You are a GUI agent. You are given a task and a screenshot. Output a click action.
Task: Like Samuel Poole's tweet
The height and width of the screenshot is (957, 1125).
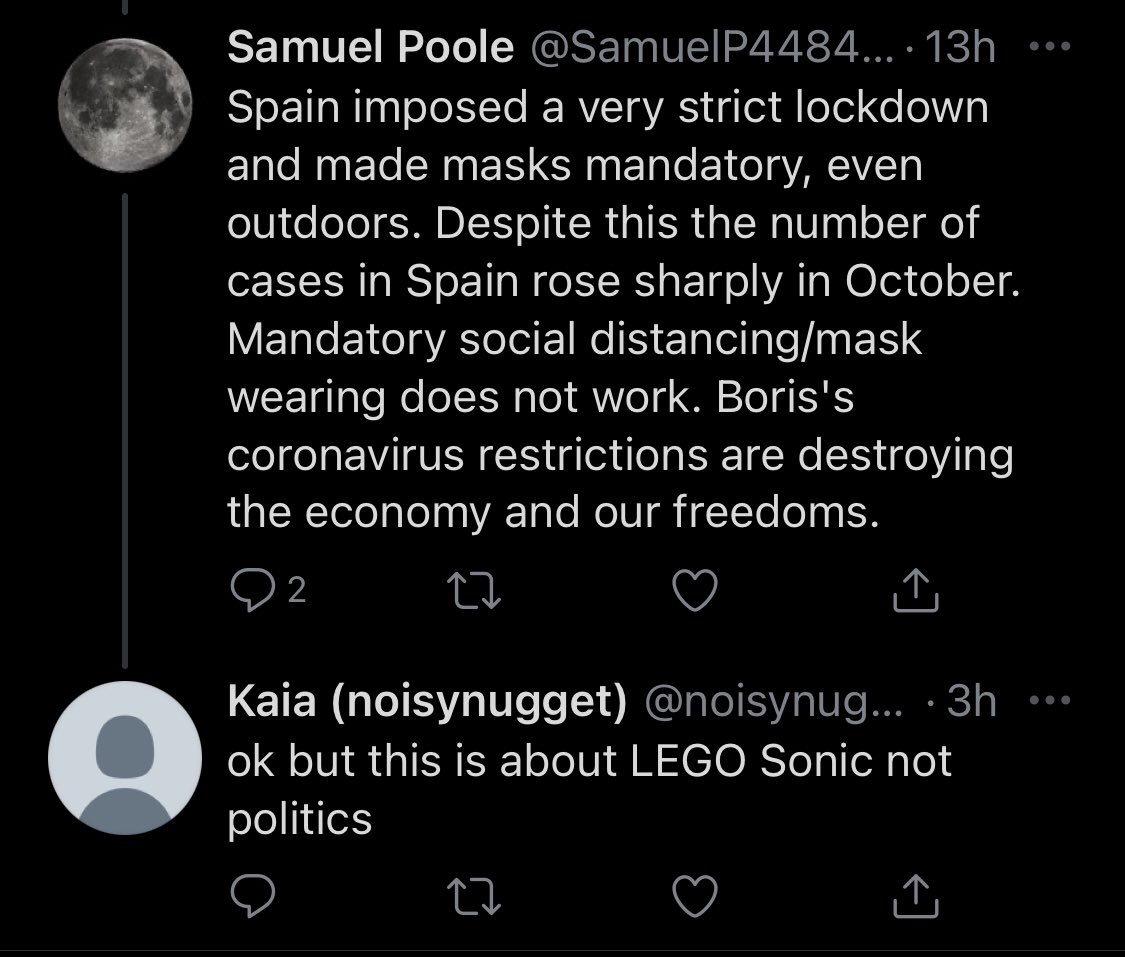695,590
